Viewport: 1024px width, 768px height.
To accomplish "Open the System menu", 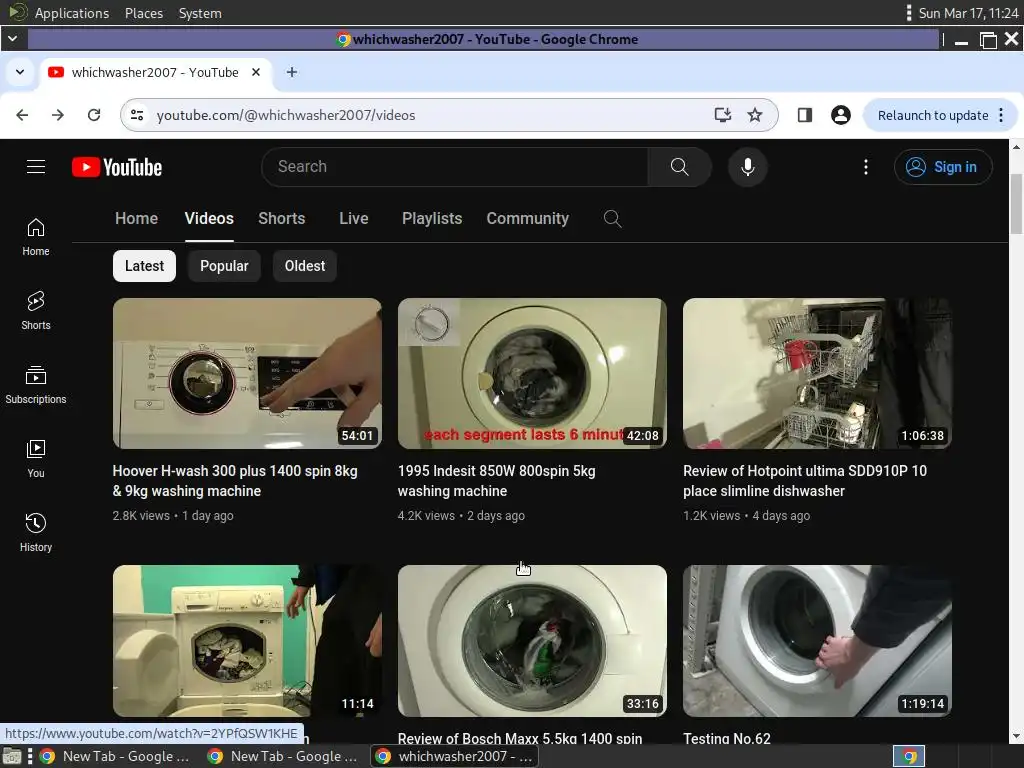I will point(200,13).
